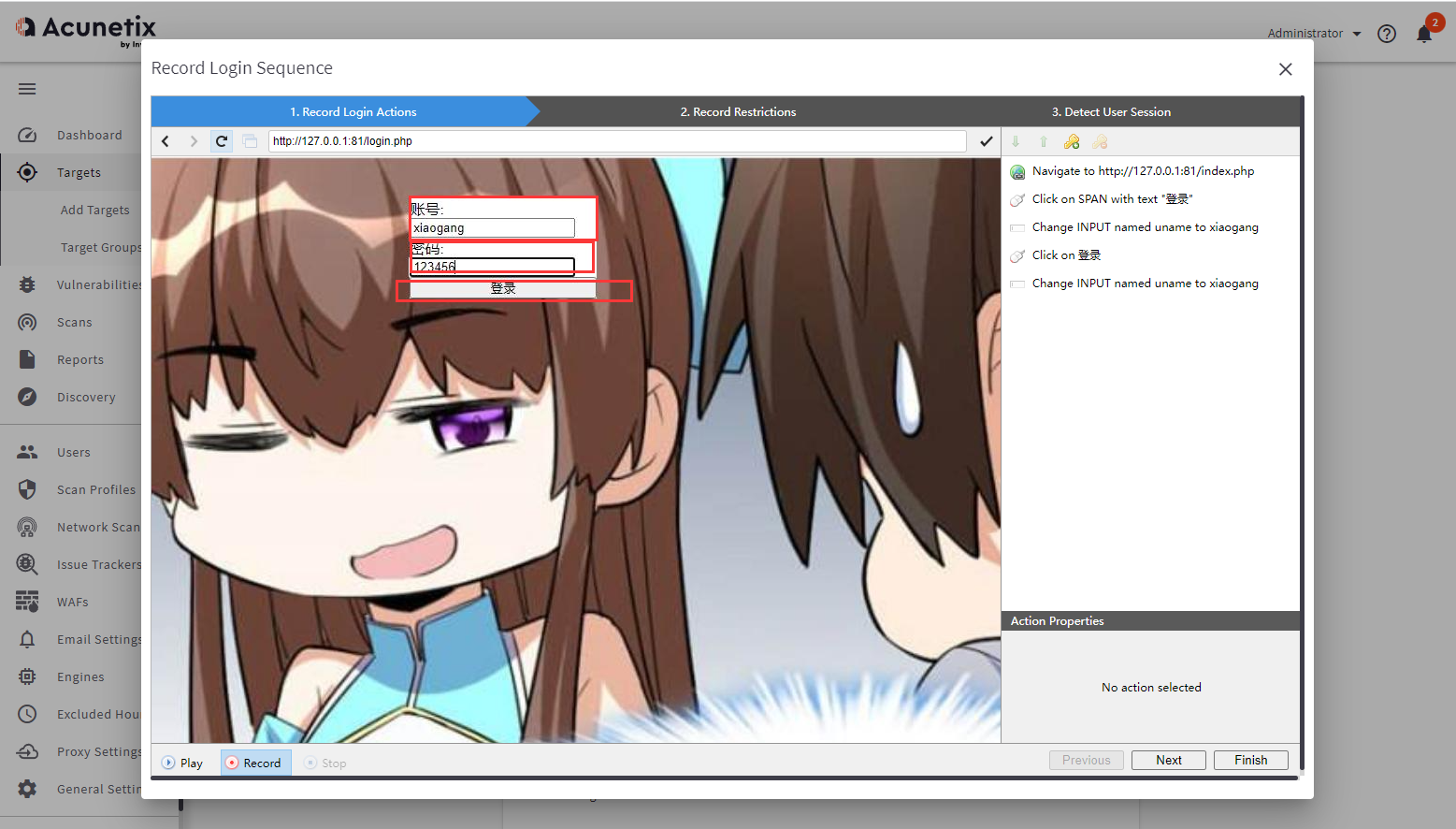Select Targets in the sidebar menu

click(79, 172)
